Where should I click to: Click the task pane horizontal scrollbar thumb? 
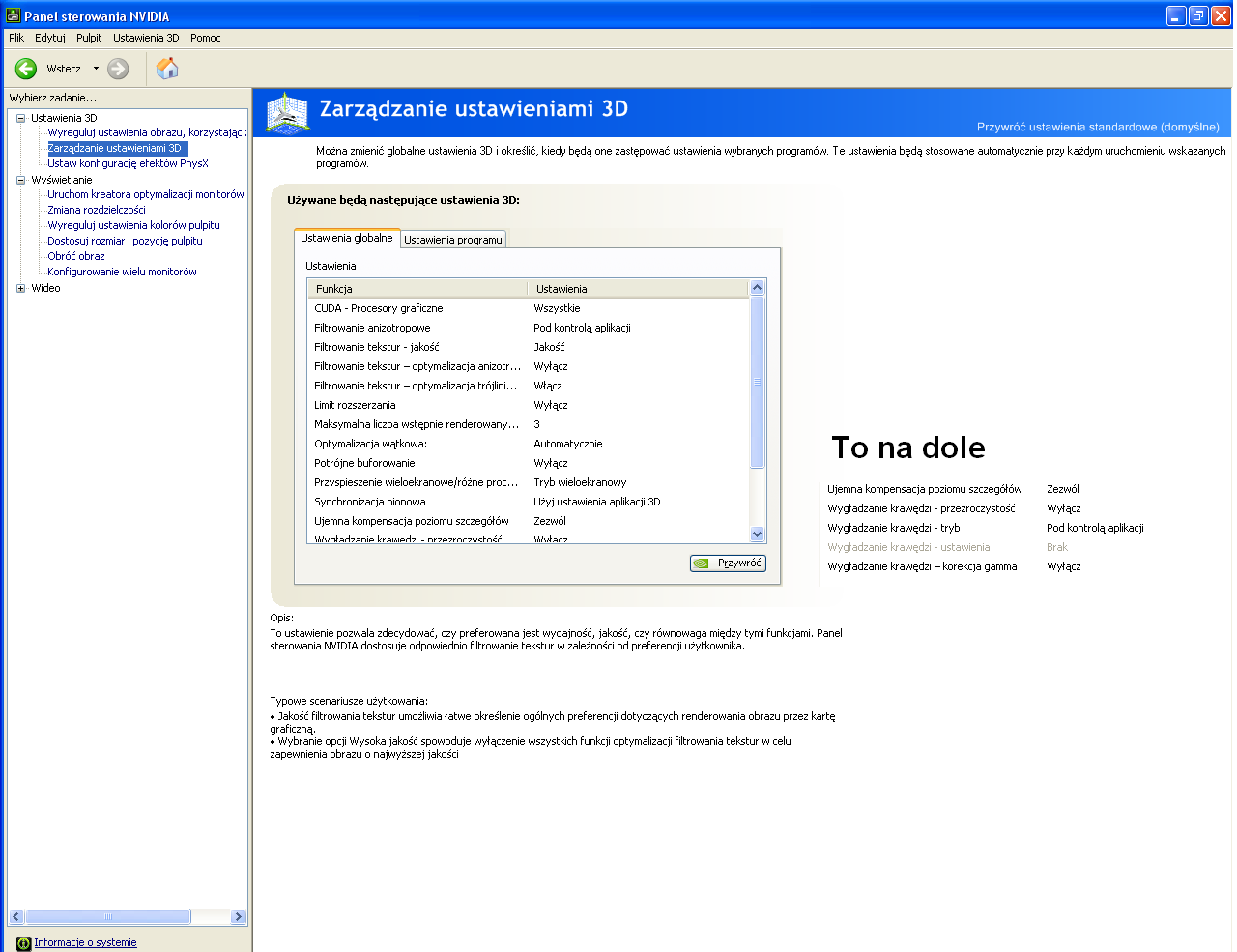click(108, 917)
